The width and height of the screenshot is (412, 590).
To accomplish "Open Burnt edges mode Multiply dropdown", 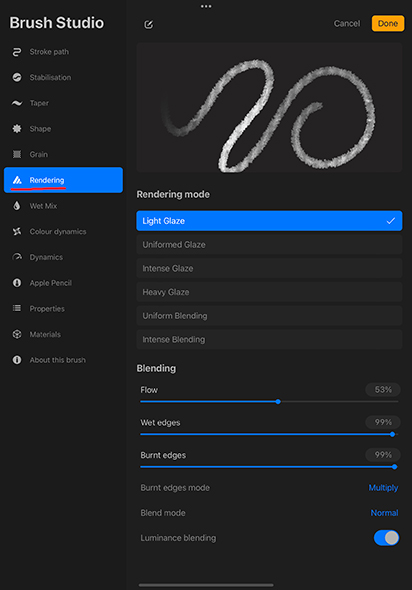I will tap(383, 488).
